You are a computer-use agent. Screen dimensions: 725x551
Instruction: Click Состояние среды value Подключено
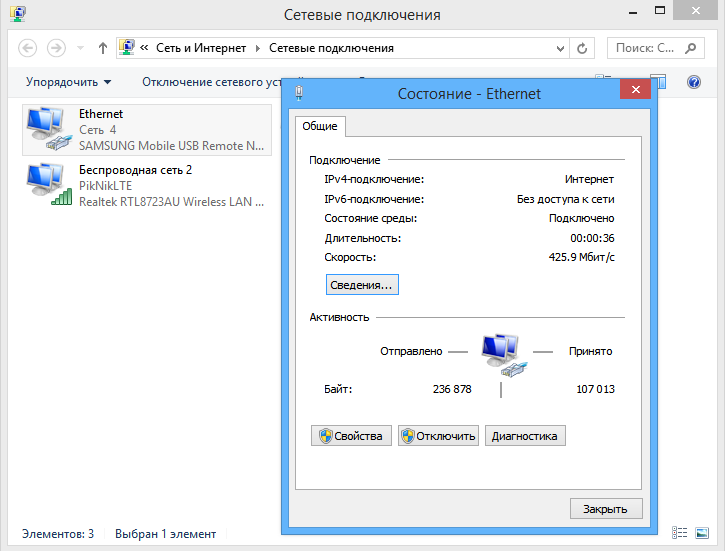[582, 218]
